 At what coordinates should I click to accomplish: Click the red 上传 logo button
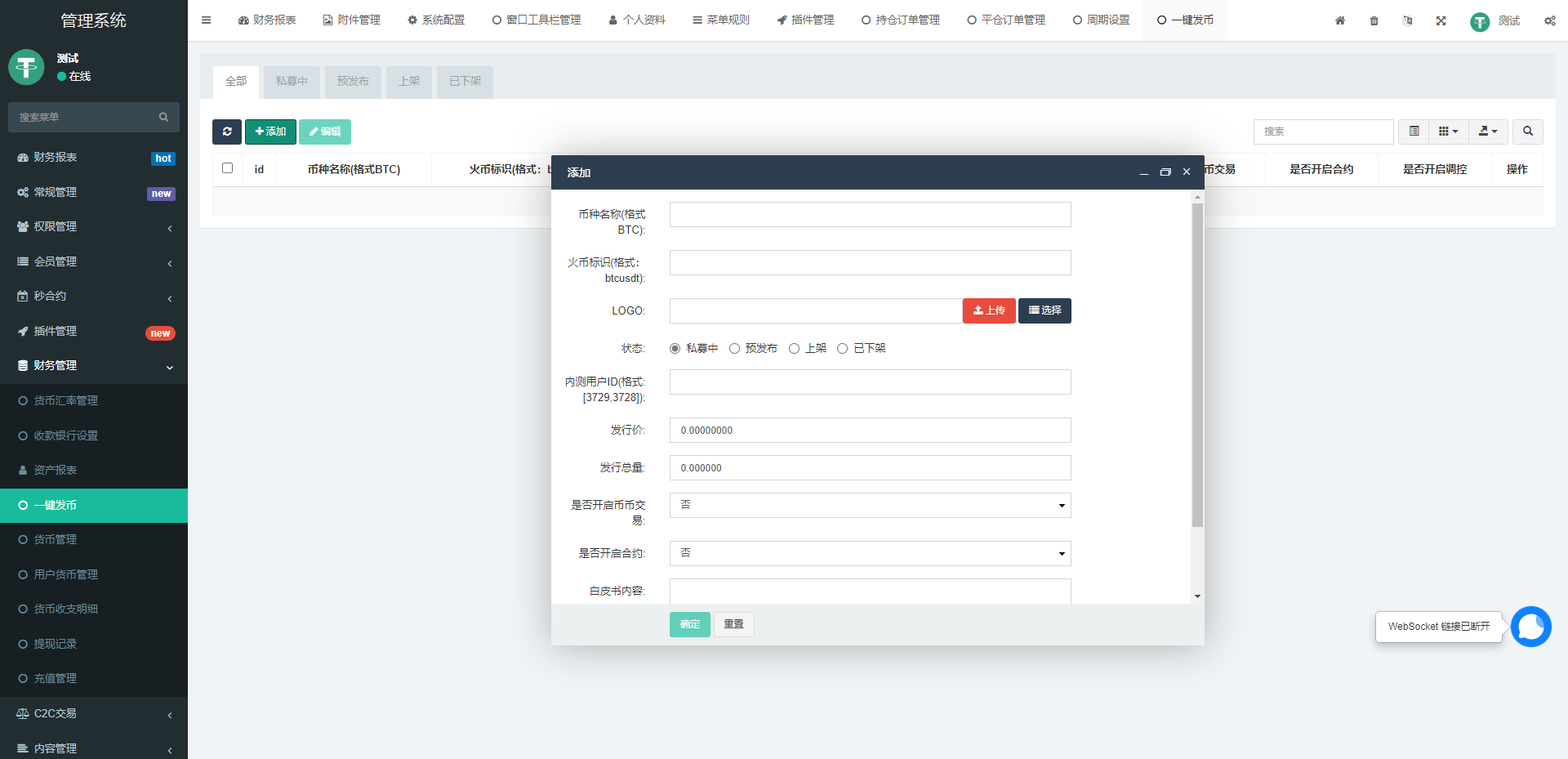pyautogui.click(x=989, y=310)
